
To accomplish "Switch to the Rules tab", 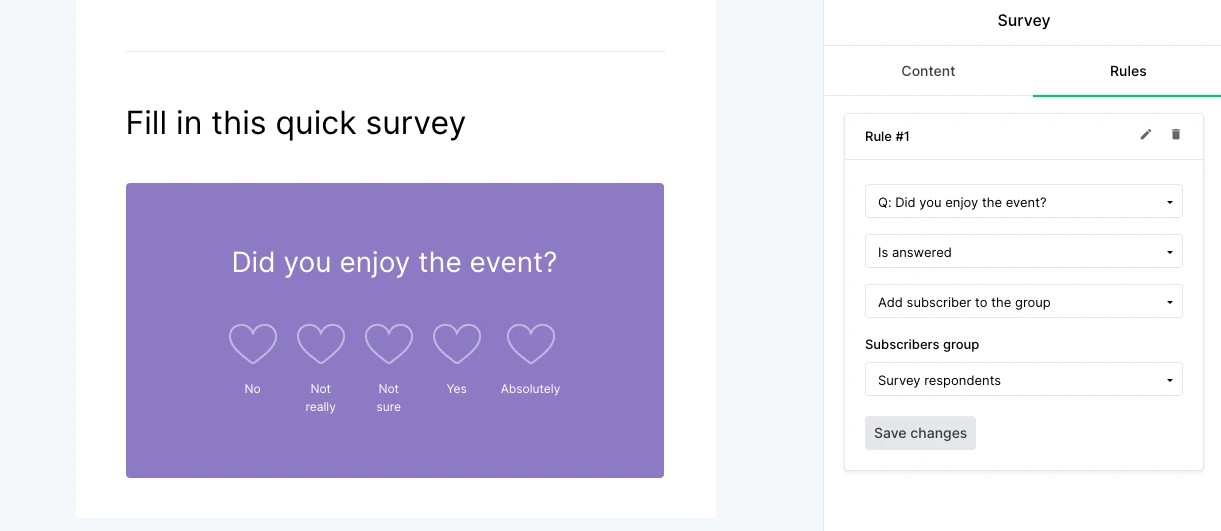I will tap(1128, 71).
